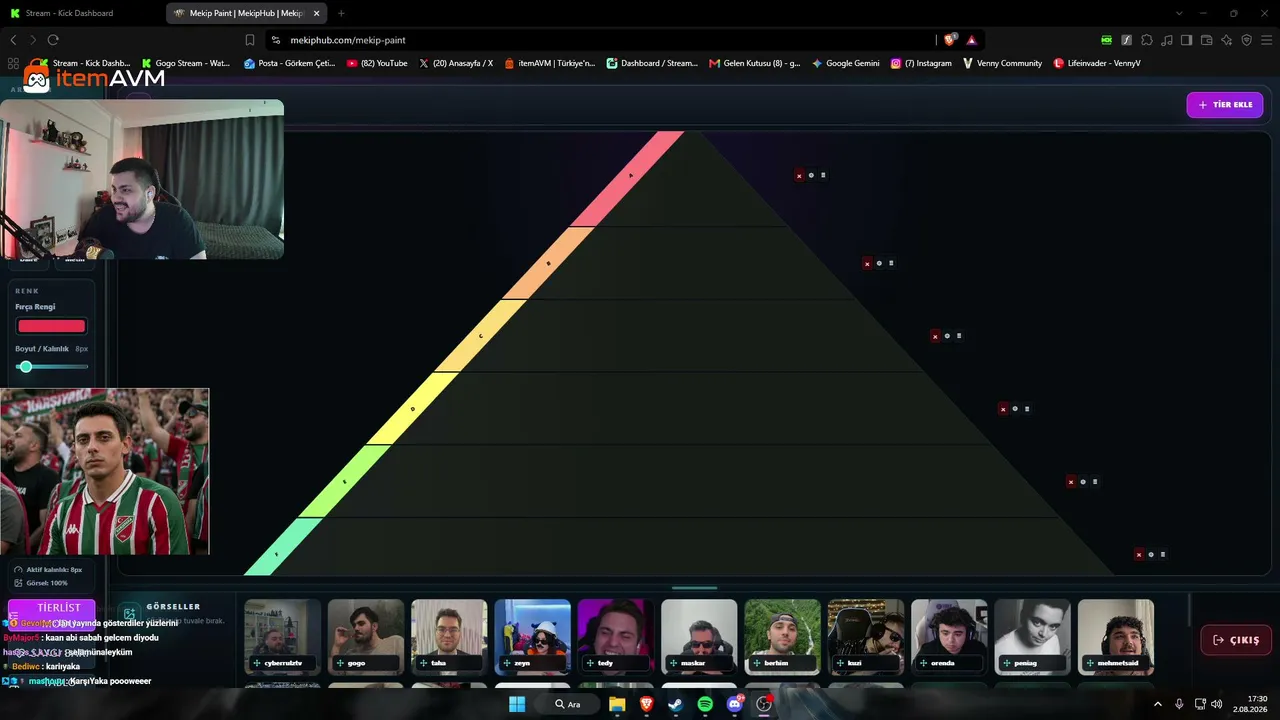Open the tab search dropdown arrow

[1178, 13]
